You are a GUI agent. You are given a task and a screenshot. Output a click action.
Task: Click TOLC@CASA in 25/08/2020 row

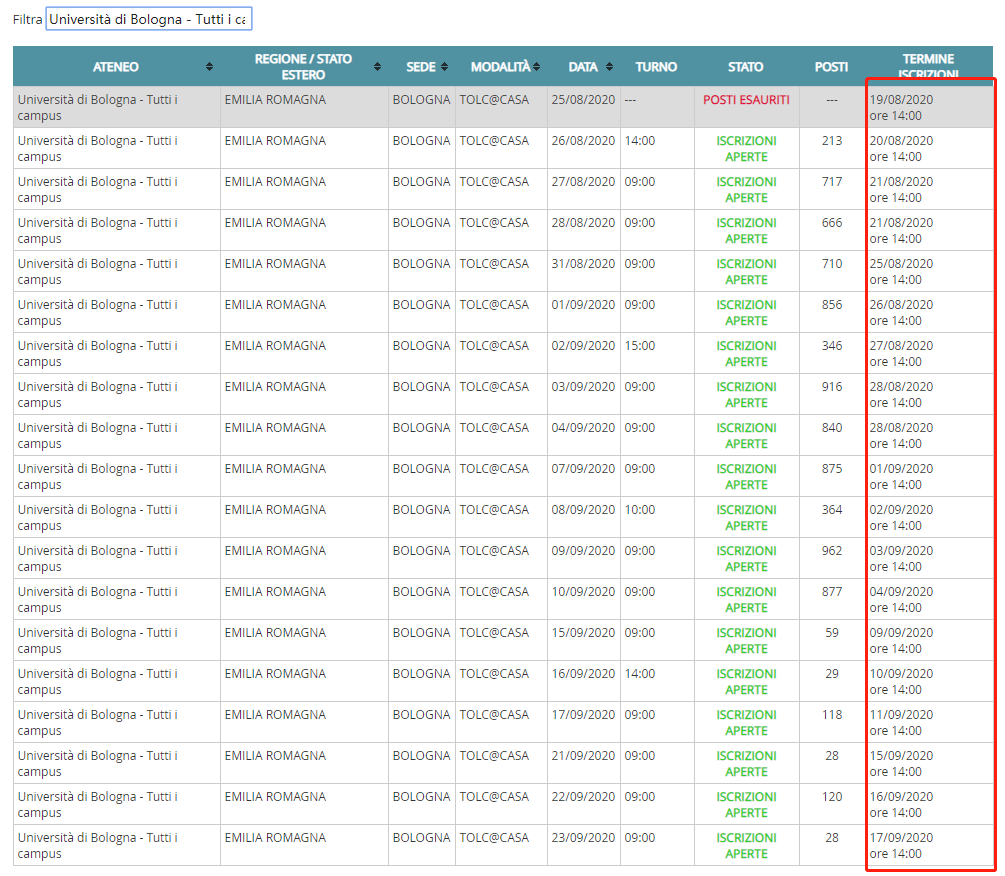494,100
